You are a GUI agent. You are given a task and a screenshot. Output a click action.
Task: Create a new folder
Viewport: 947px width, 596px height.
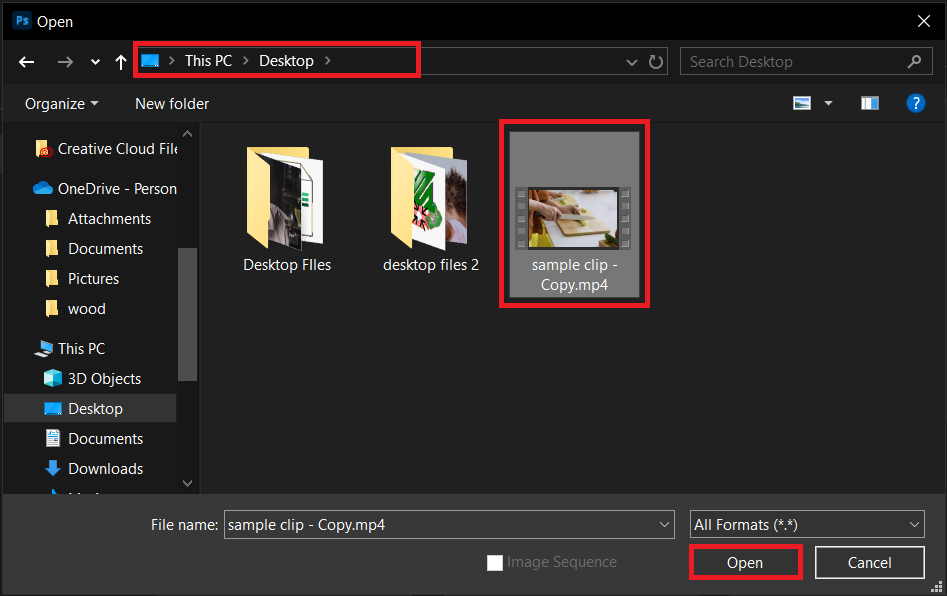(171, 103)
